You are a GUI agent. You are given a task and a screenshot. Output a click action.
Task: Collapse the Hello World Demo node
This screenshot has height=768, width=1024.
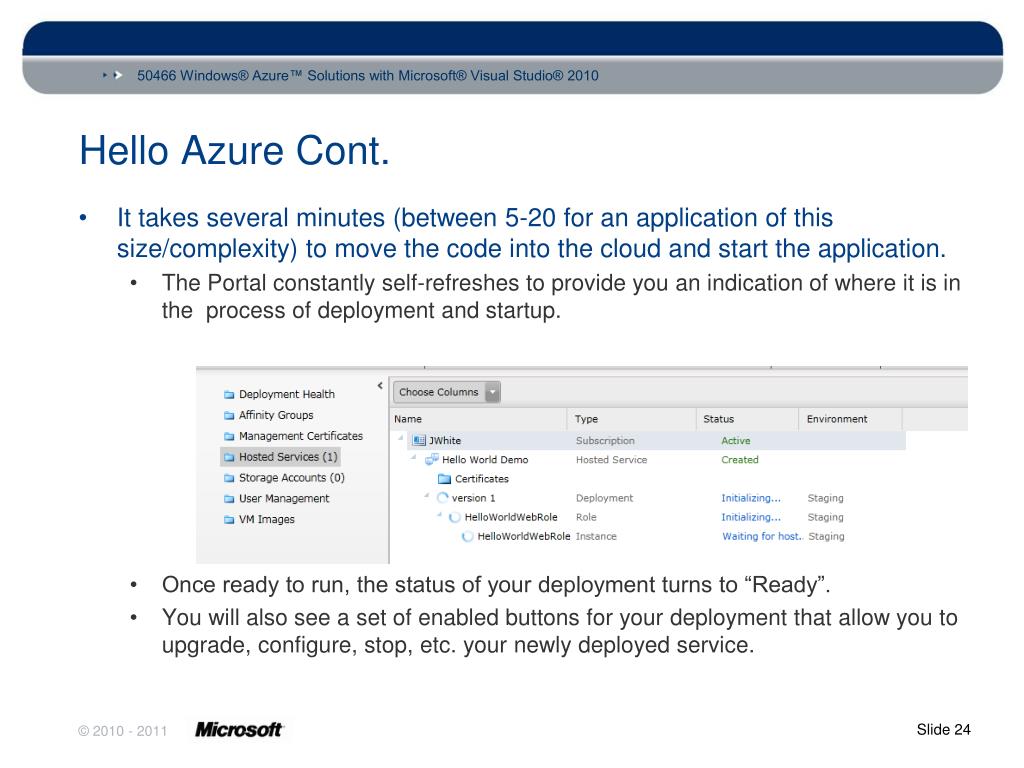(413, 456)
